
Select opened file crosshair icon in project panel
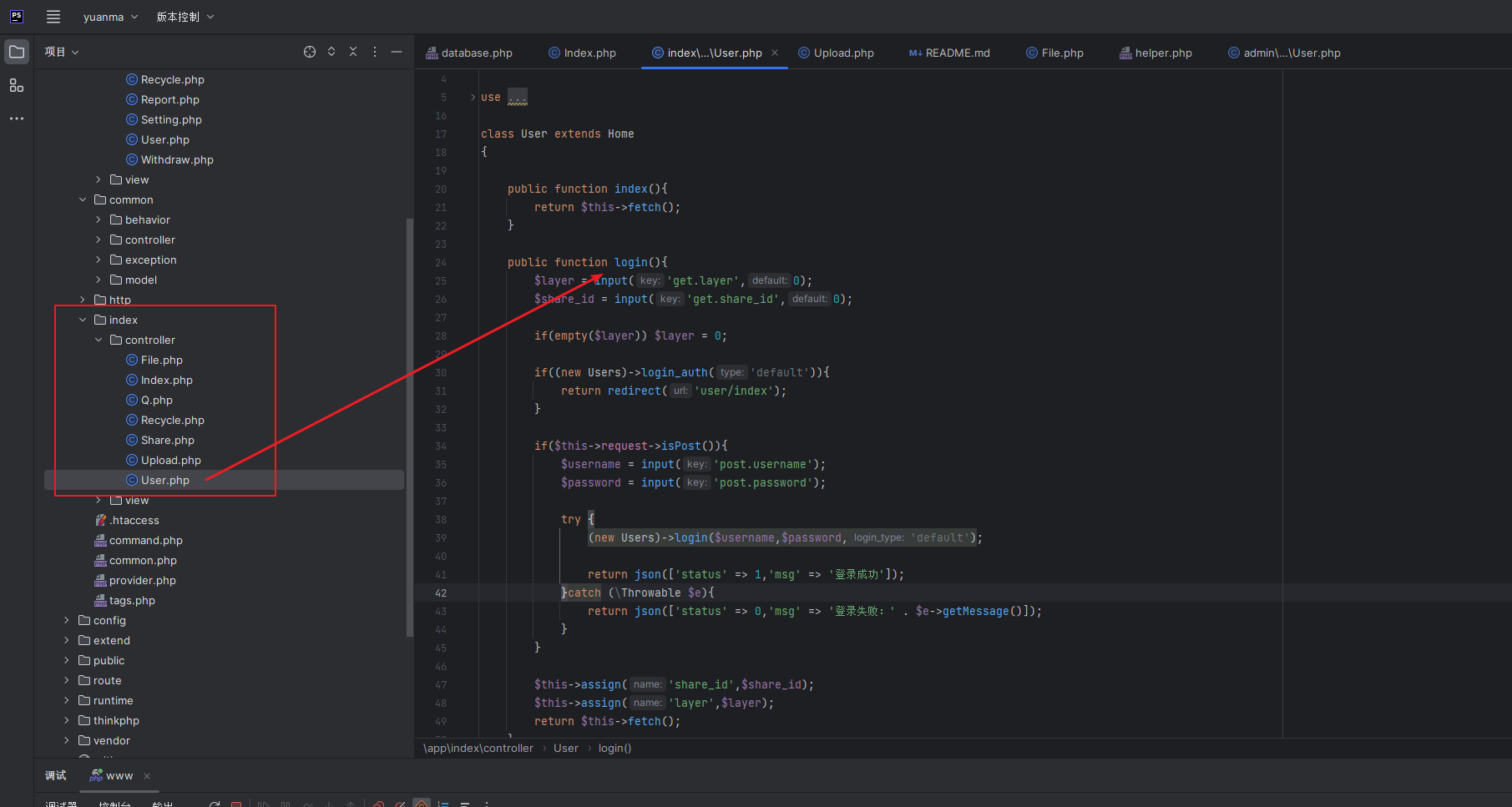tap(310, 52)
